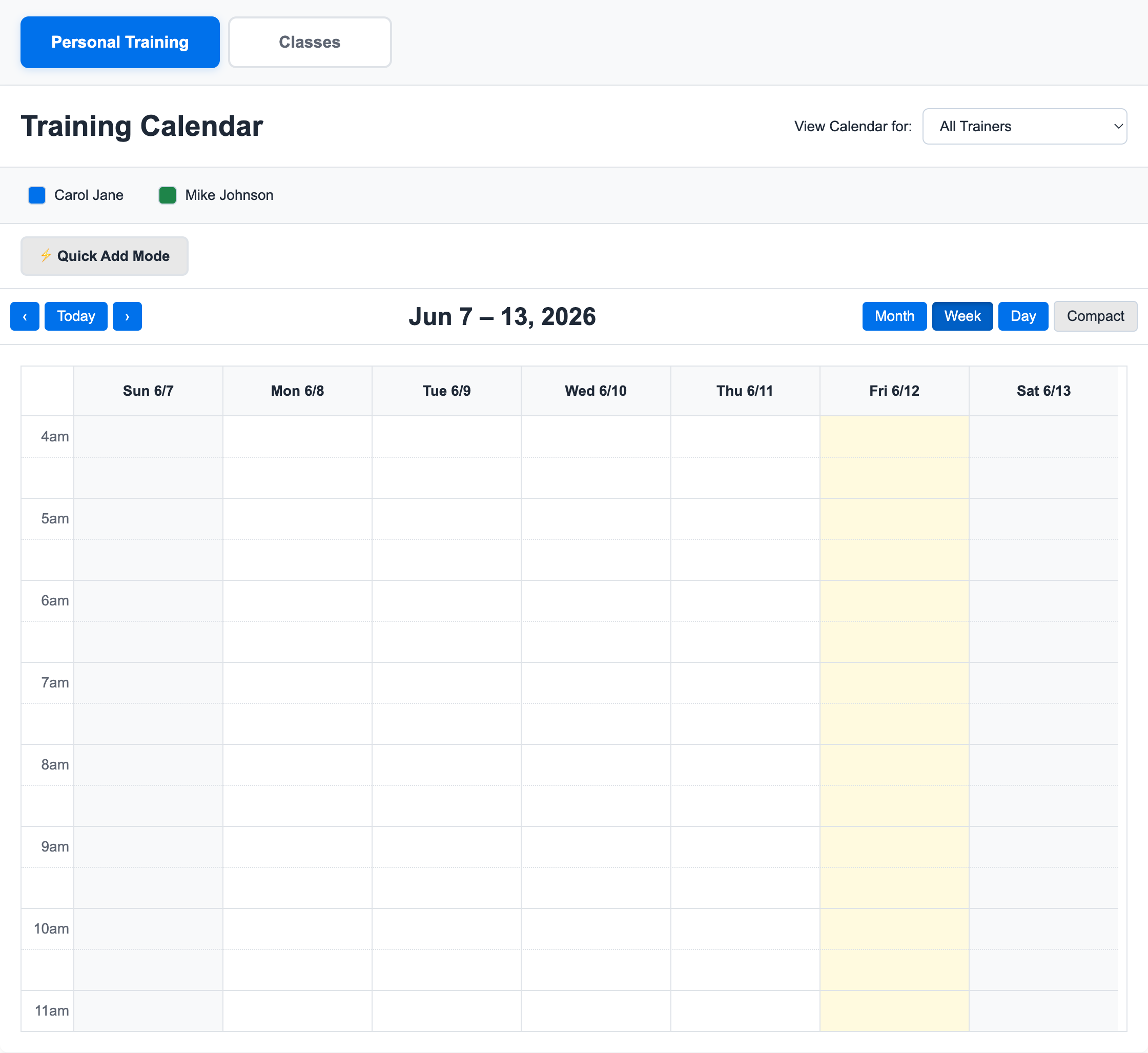This screenshot has width=1148, height=1053.
Task: Toggle Compact view
Action: click(1095, 316)
